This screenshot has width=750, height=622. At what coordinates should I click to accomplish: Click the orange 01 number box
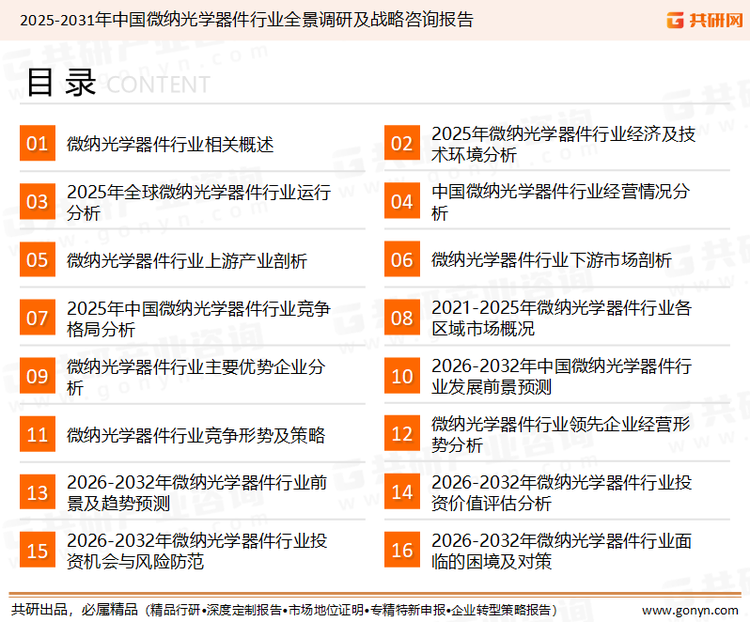click(37, 143)
